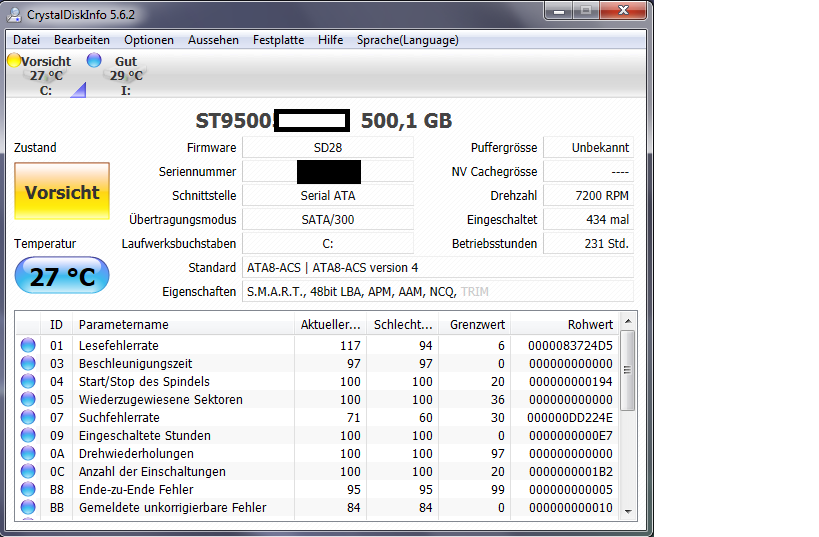The height and width of the screenshot is (537, 819).
Task: Open the Datei menu
Action: point(27,40)
